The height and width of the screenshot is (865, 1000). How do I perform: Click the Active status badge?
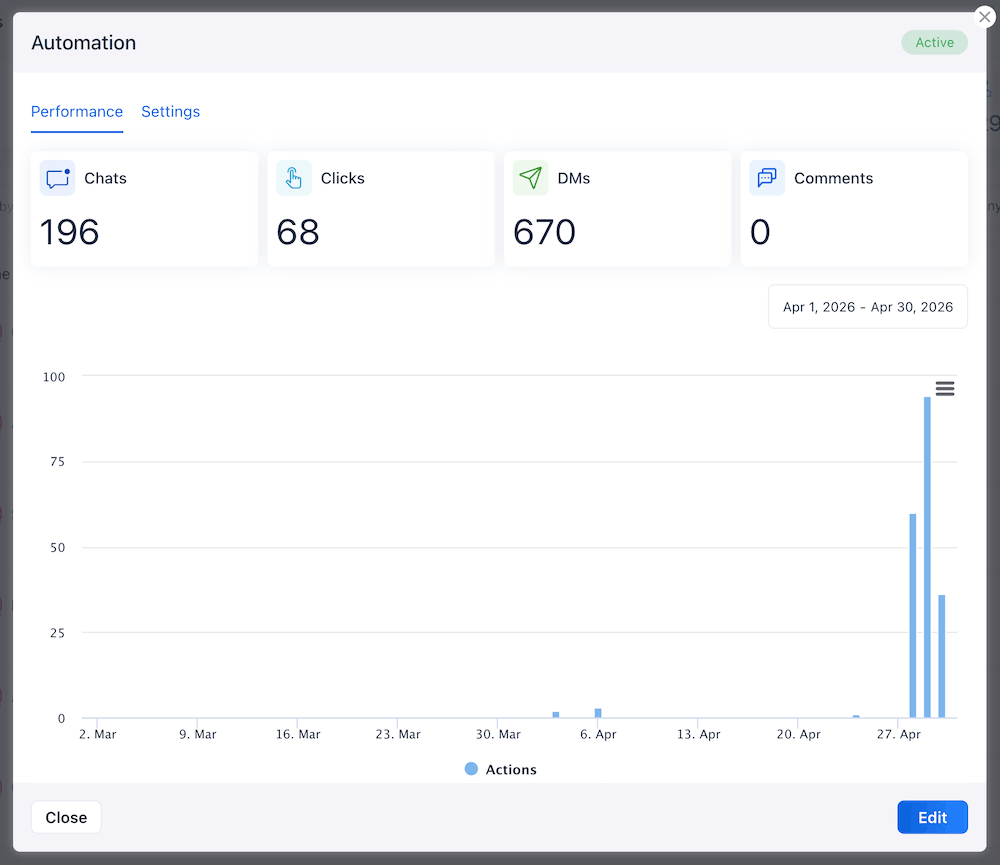tap(934, 43)
